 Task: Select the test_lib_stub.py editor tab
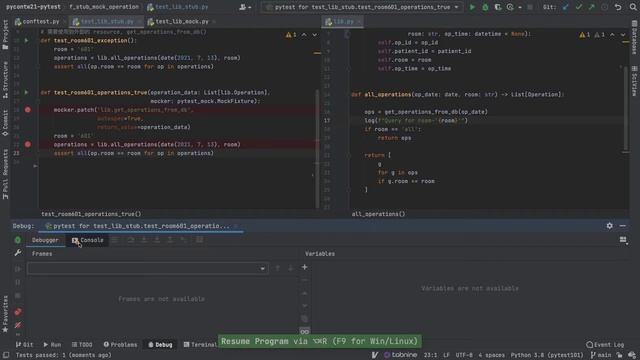(x=107, y=21)
